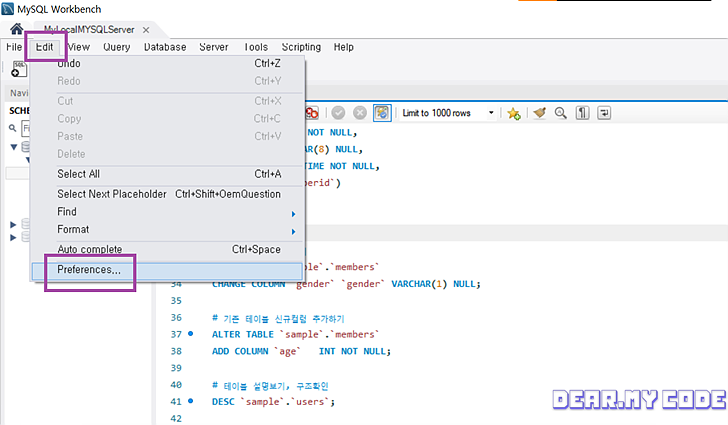Image resolution: width=728 pixels, height=425 pixels.
Task: Close the MyLocalMYSQLServer tab
Action: coord(146,30)
